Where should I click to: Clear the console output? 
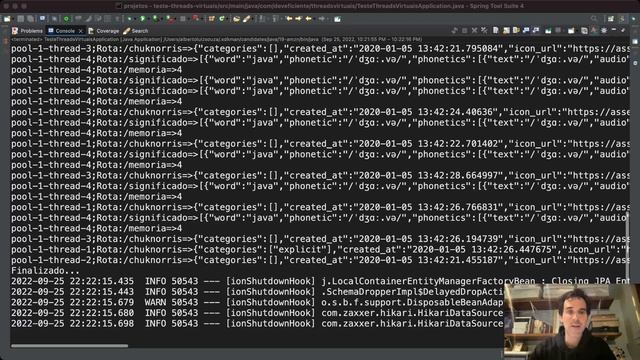496,30
